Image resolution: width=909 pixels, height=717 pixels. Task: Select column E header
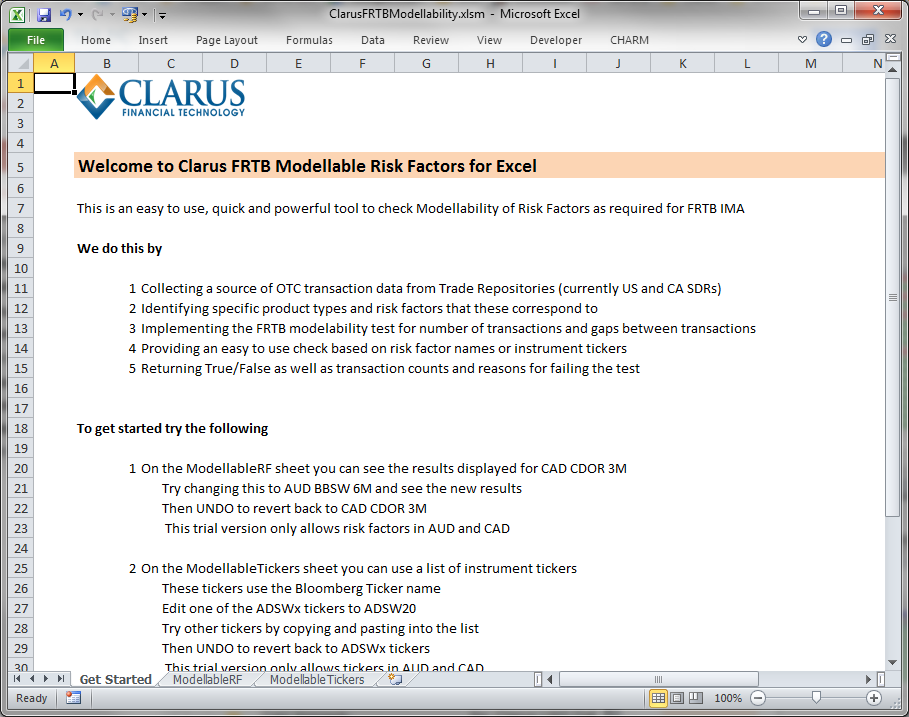[x=298, y=63]
